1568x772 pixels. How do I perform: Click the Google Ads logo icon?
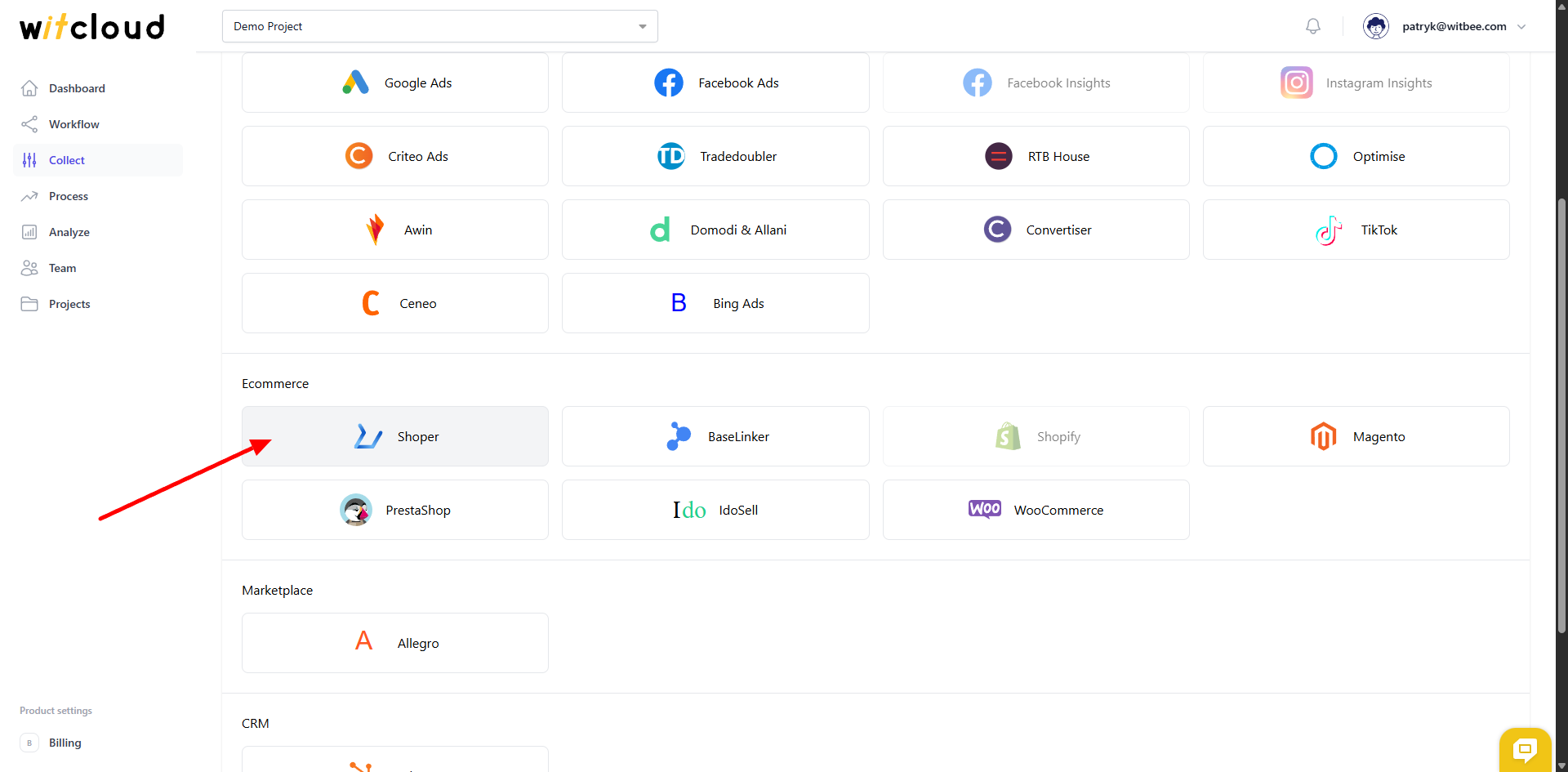point(355,83)
